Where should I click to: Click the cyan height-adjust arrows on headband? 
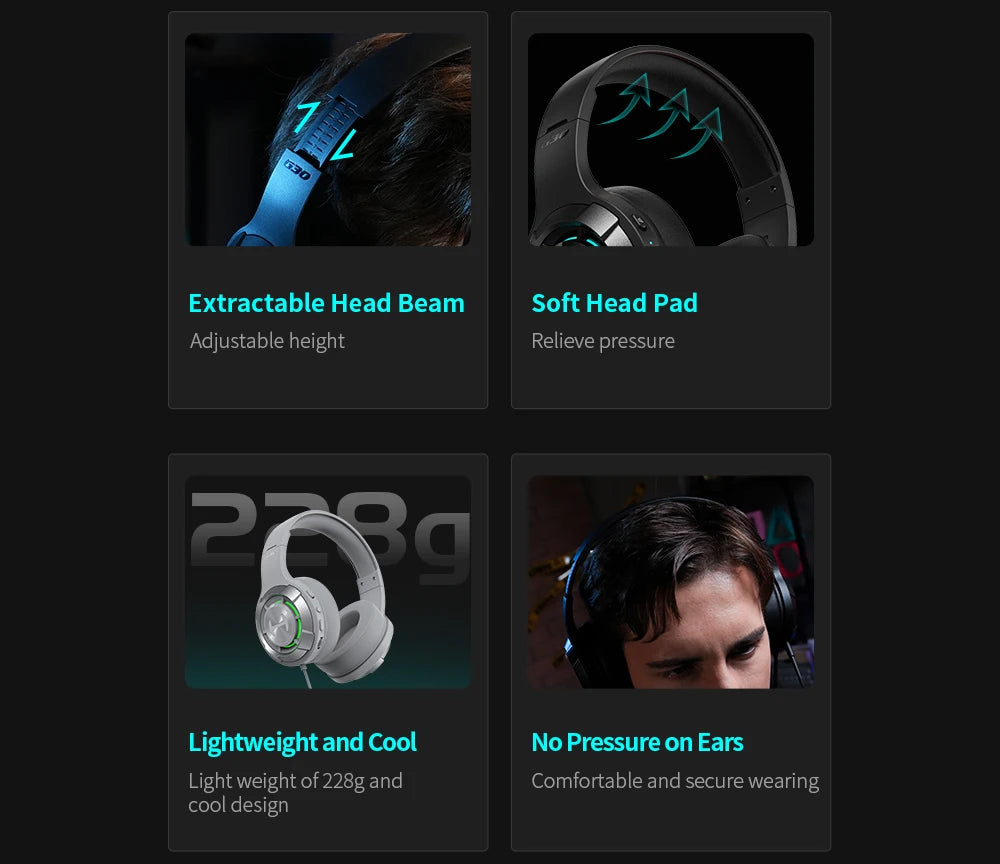pyautogui.click(x=326, y=130)
